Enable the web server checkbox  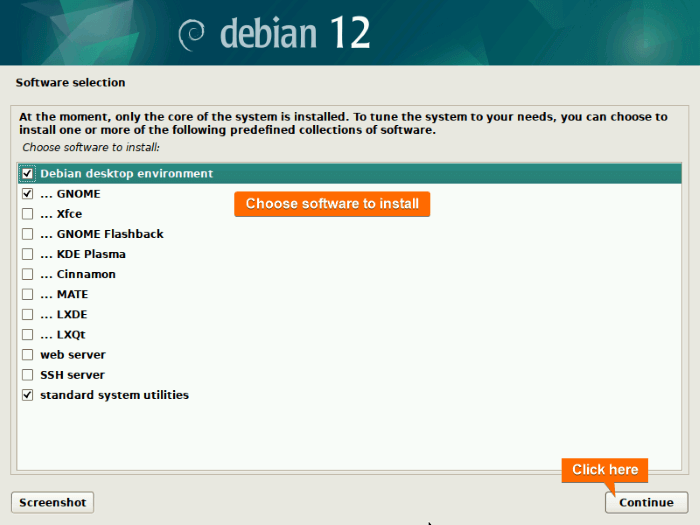click(x=27, y=354)
